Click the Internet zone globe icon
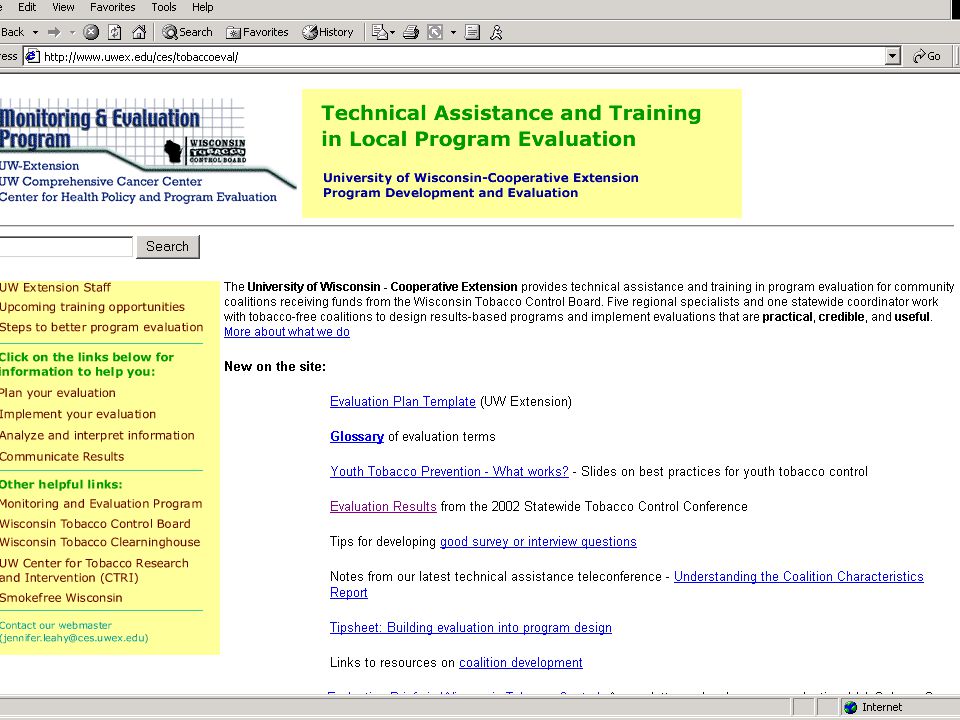This screenshot has height=720, width=960. pyautogui.click(x=850, y=707)
